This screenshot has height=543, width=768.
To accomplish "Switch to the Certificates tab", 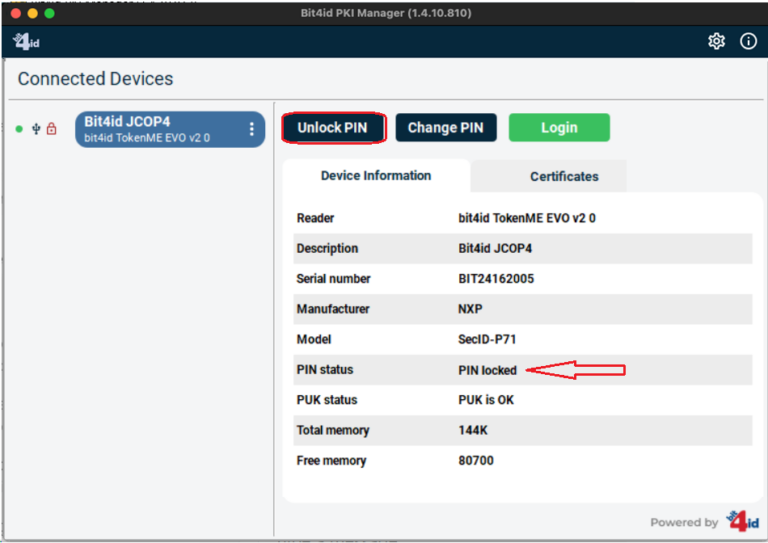I will coord(564,176).
